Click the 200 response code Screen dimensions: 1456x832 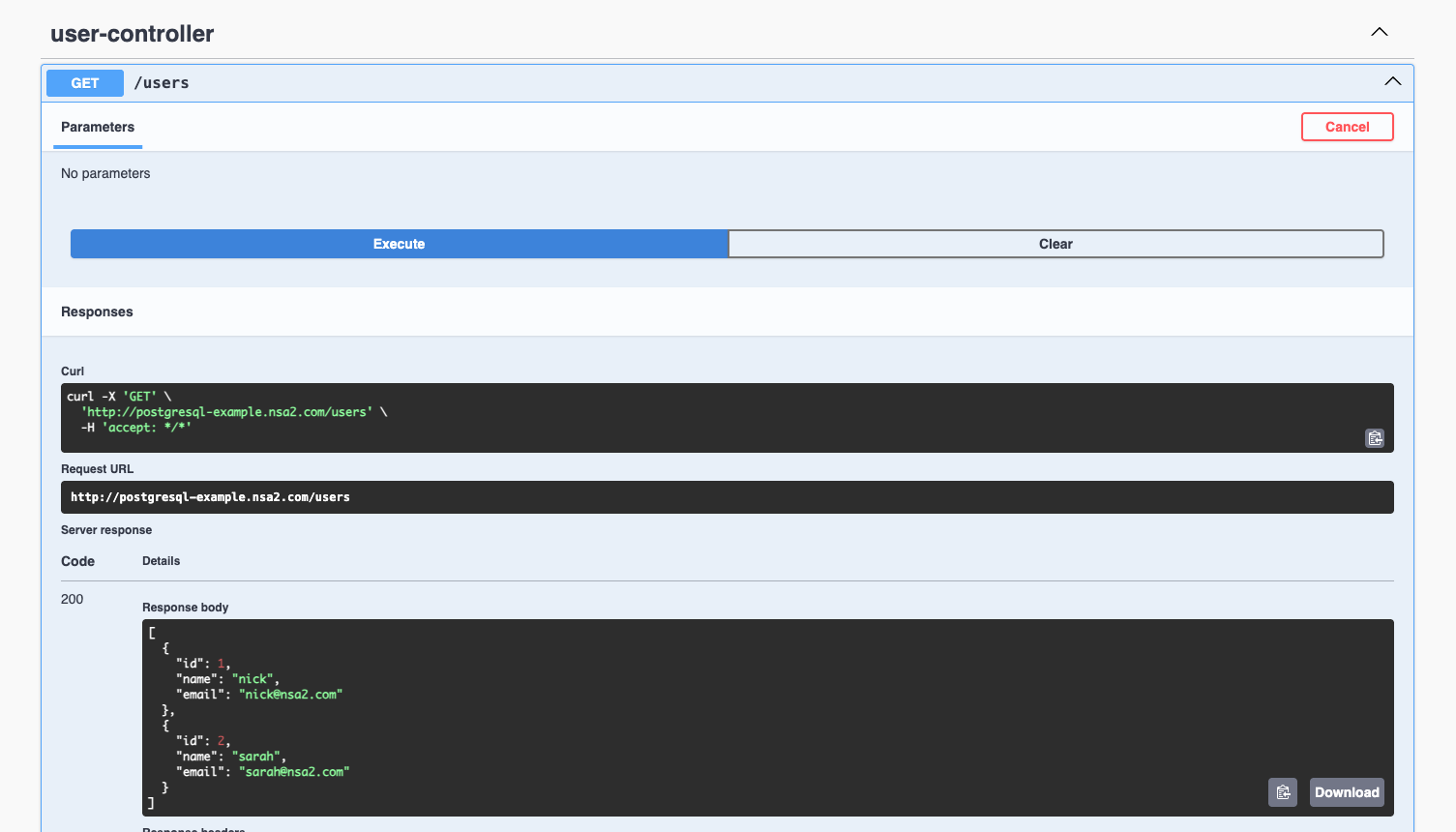tap(72, 599)
